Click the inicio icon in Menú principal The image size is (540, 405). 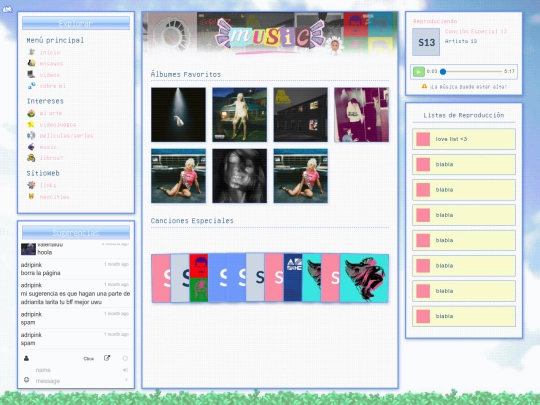click(31, 52)
